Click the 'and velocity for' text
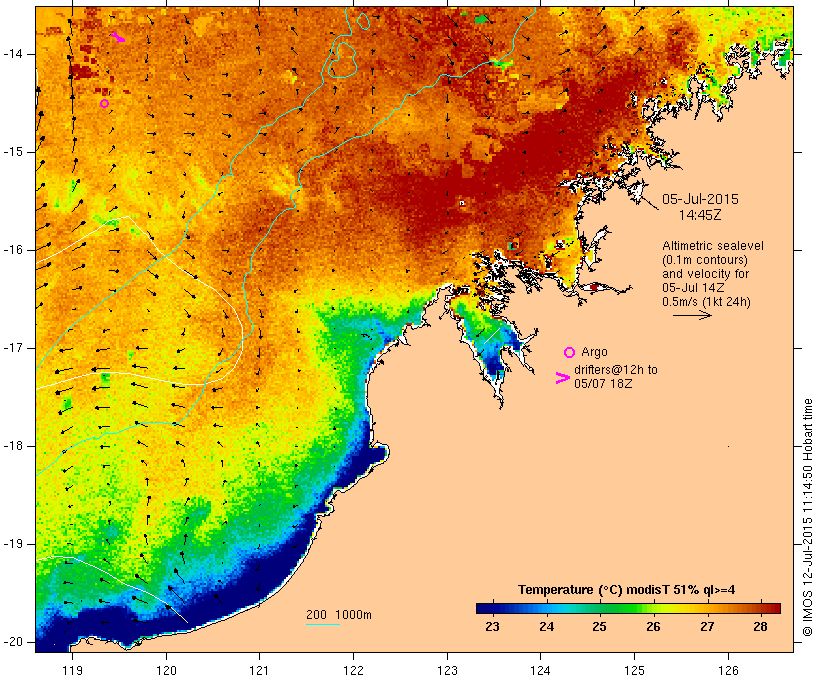Image resolution: width=820 pixels, height=680 pixels. (705, 274)
